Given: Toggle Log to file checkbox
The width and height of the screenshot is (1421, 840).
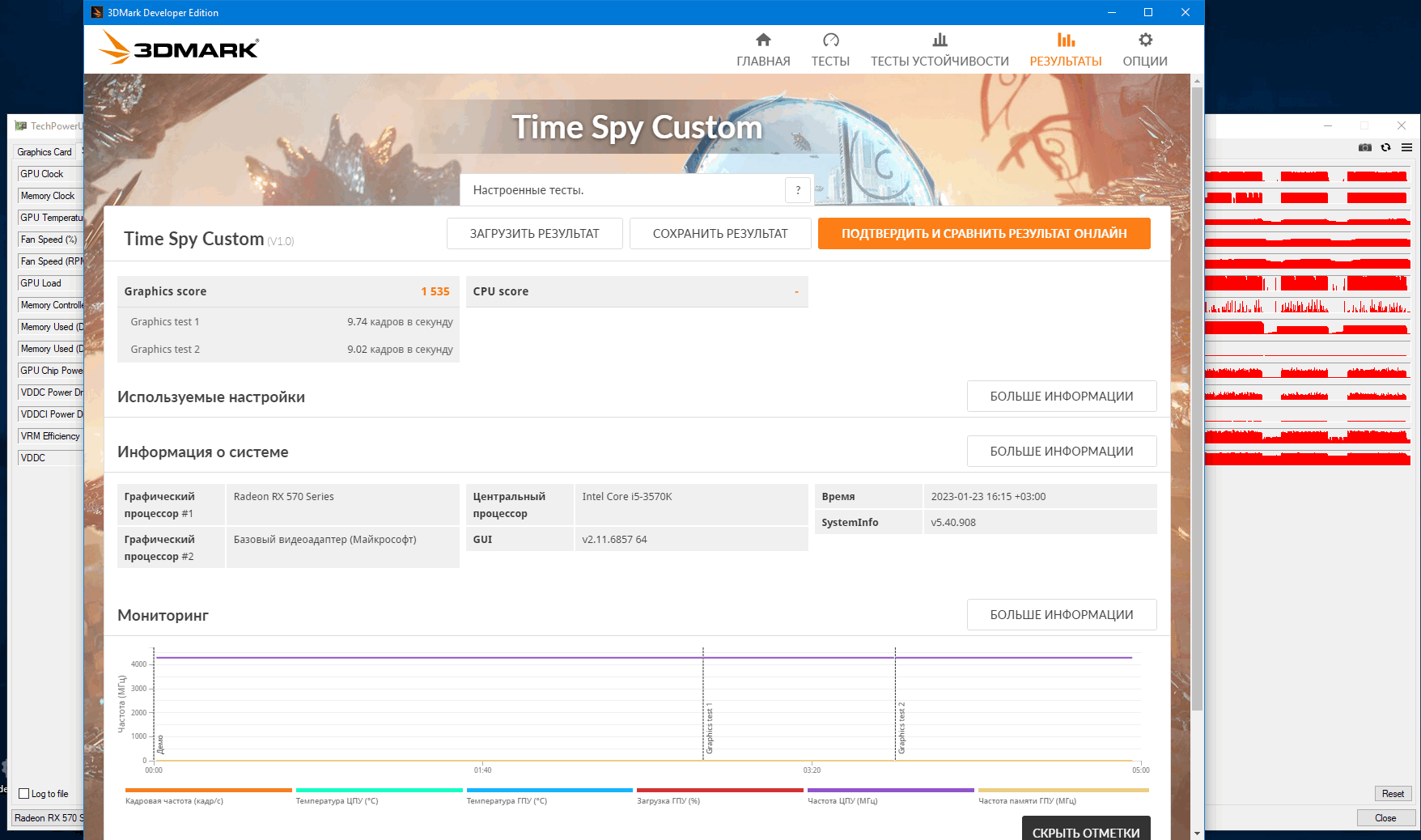Looking at the screenshot, I should 24,794.
